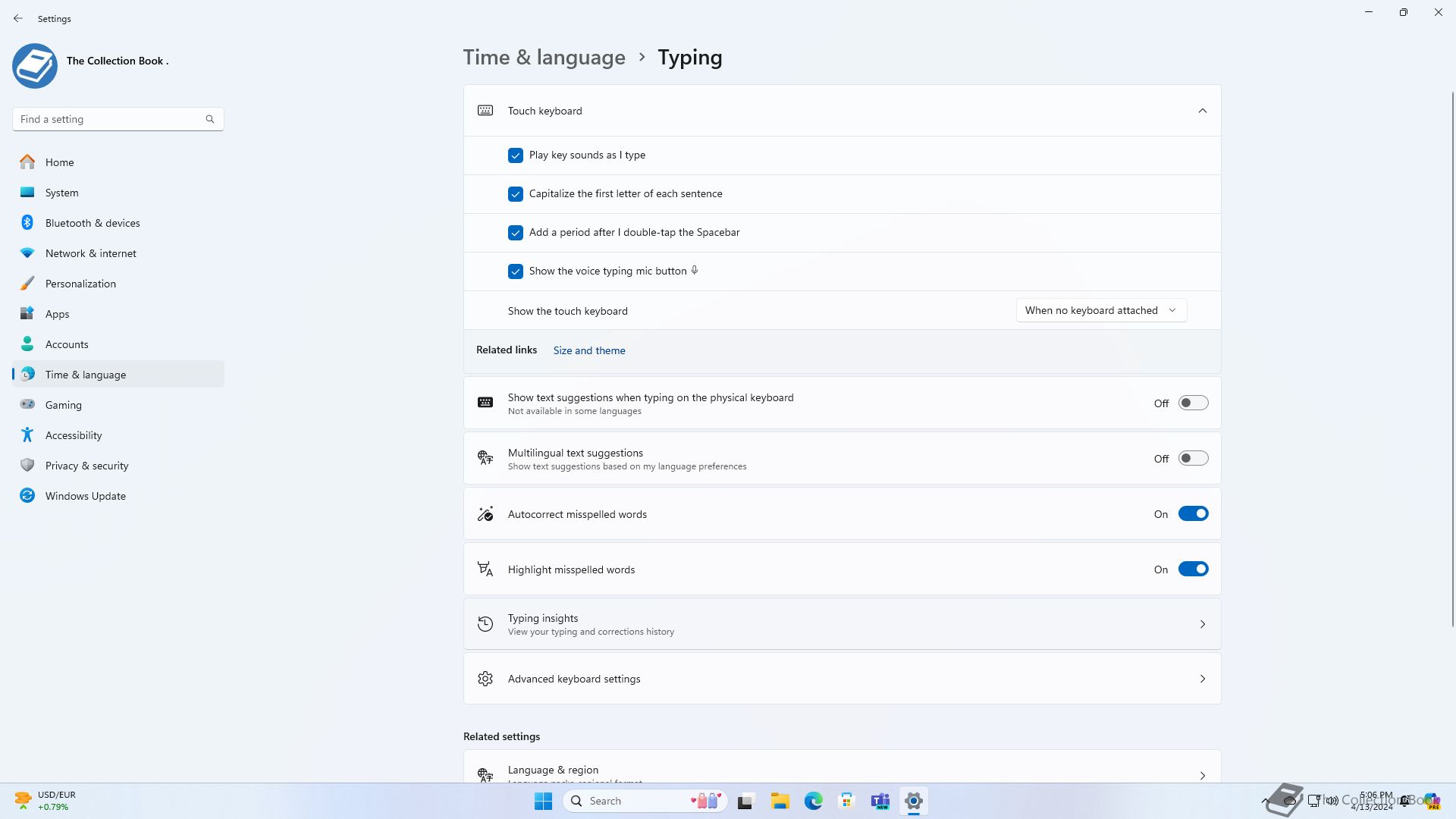The width and height of the screenshot is (1456, 819).
Task: Uncheck Play key sounds as I type
Action: (x=516, y=155)
